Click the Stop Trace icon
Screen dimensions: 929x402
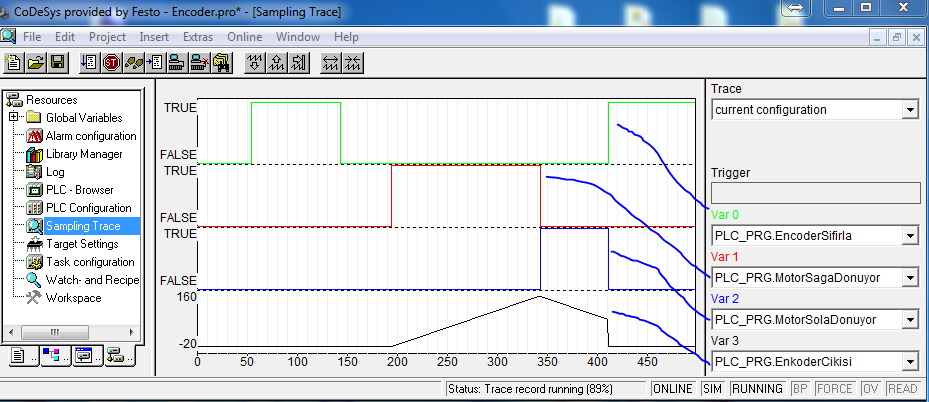point(299,62)
